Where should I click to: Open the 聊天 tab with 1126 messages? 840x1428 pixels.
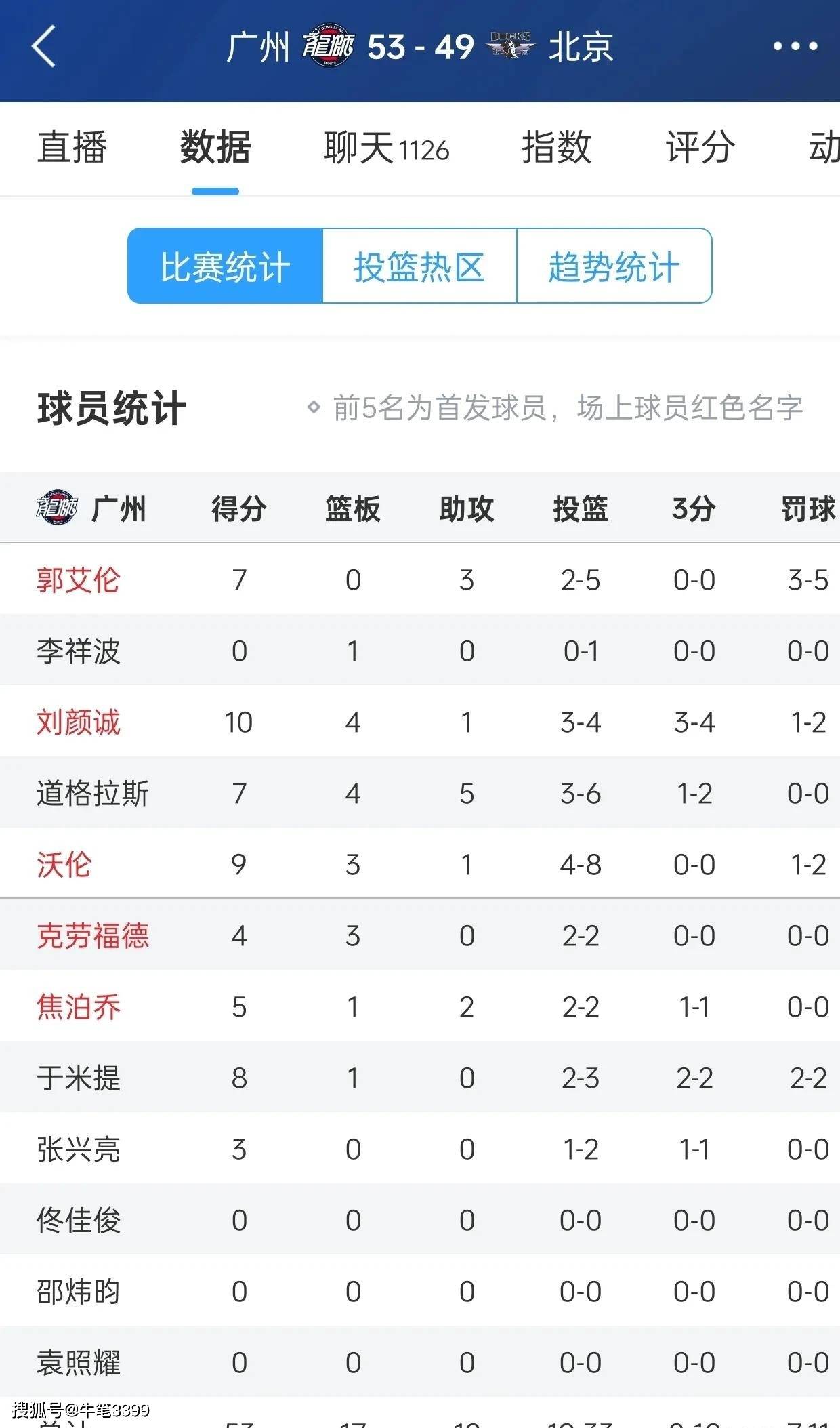[x=386, y=149]
